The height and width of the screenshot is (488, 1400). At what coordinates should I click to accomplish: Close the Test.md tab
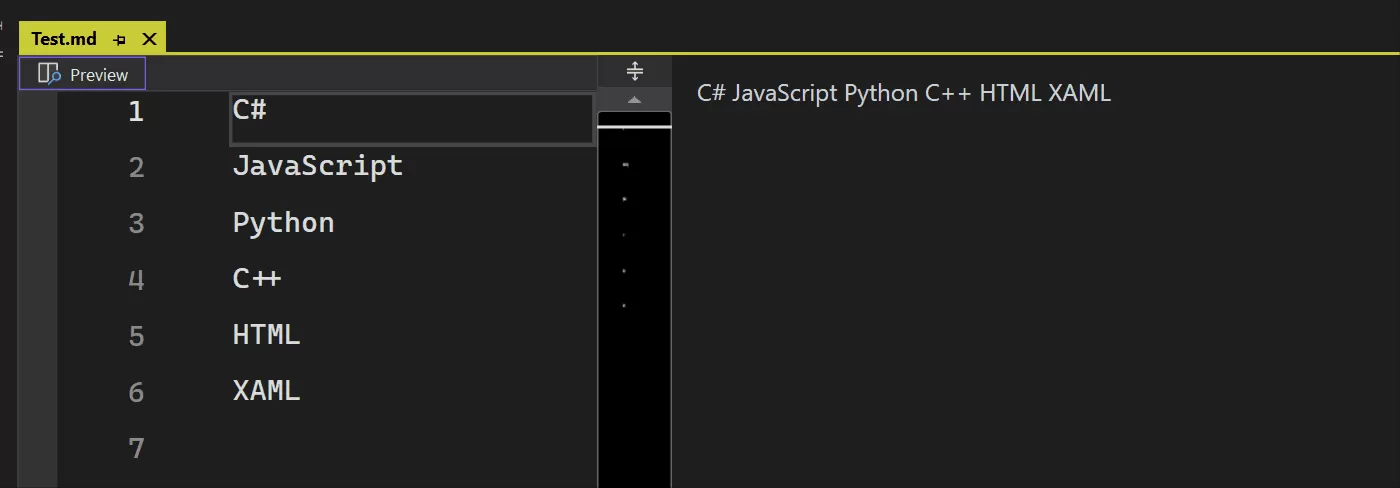pyautogui.click(x=149, y=39)
